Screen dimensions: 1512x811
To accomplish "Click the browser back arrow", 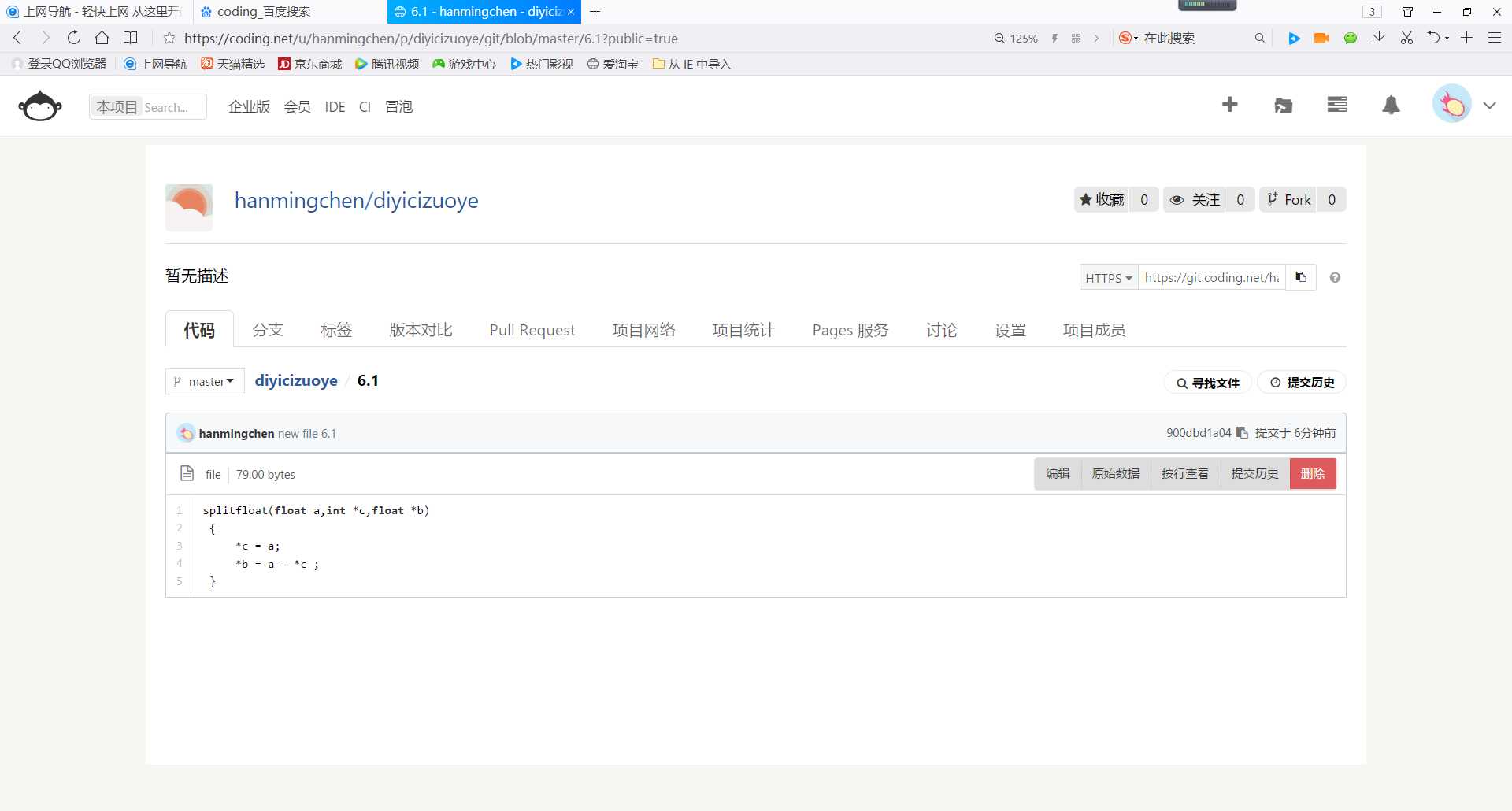I will point(17,38).
